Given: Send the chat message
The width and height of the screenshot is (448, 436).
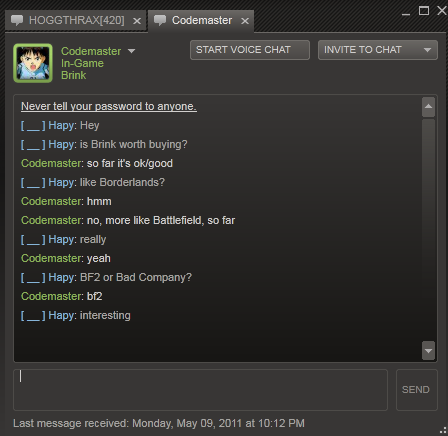Looking at the screenshot, I should 416,390.
